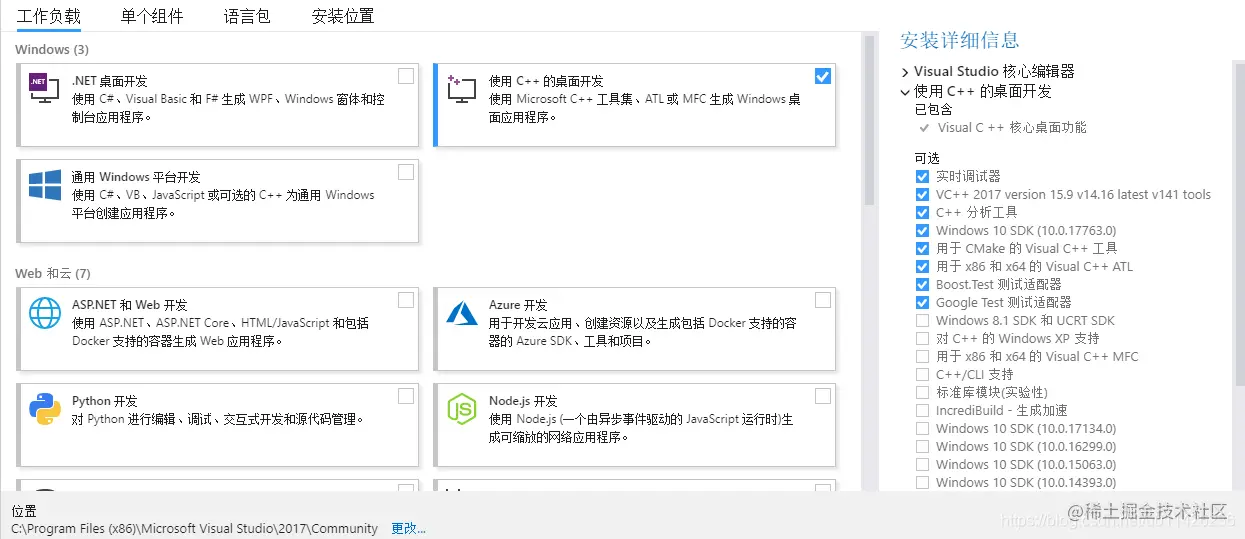Check Windows 10 SDK (10.0.17134.0)
The height and width of the screenshot is (539, 1245).
click(x=922, y=428)
